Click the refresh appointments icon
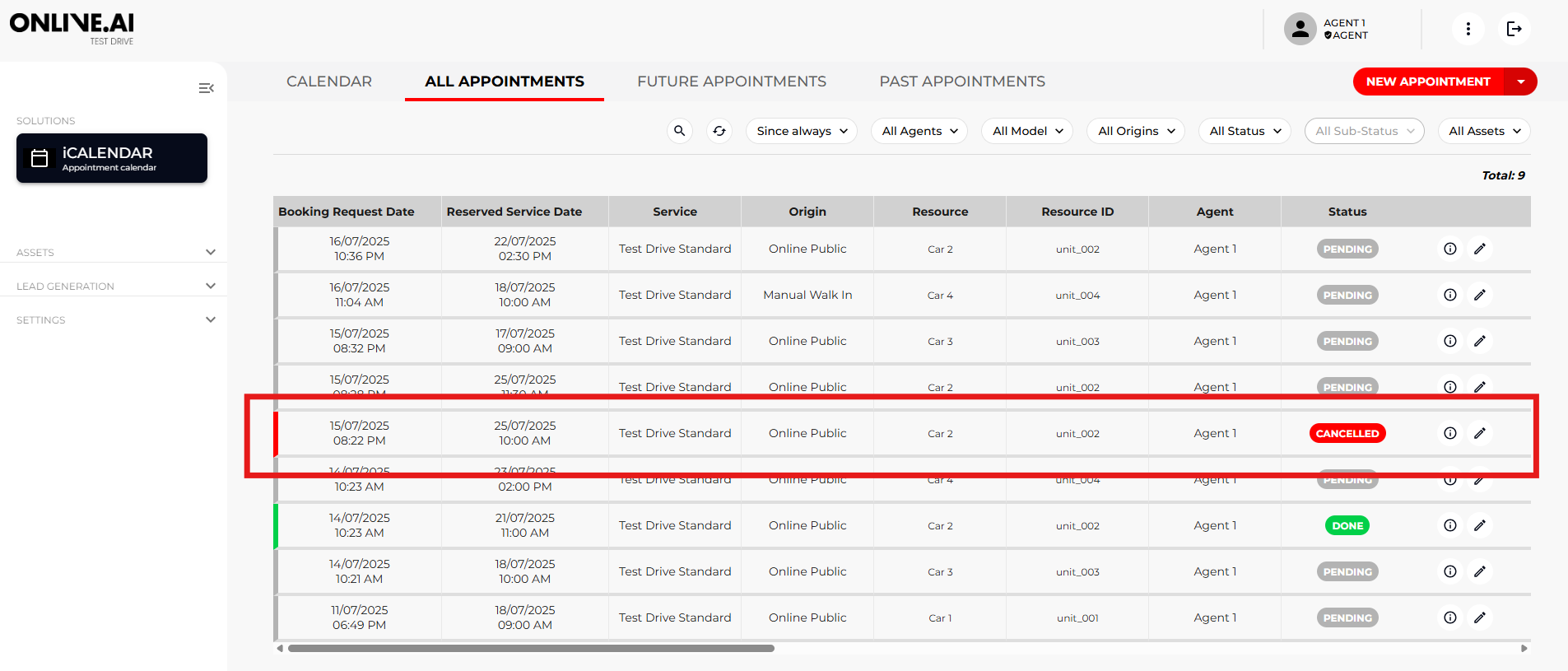1568x671 pixels. point(719,131)
